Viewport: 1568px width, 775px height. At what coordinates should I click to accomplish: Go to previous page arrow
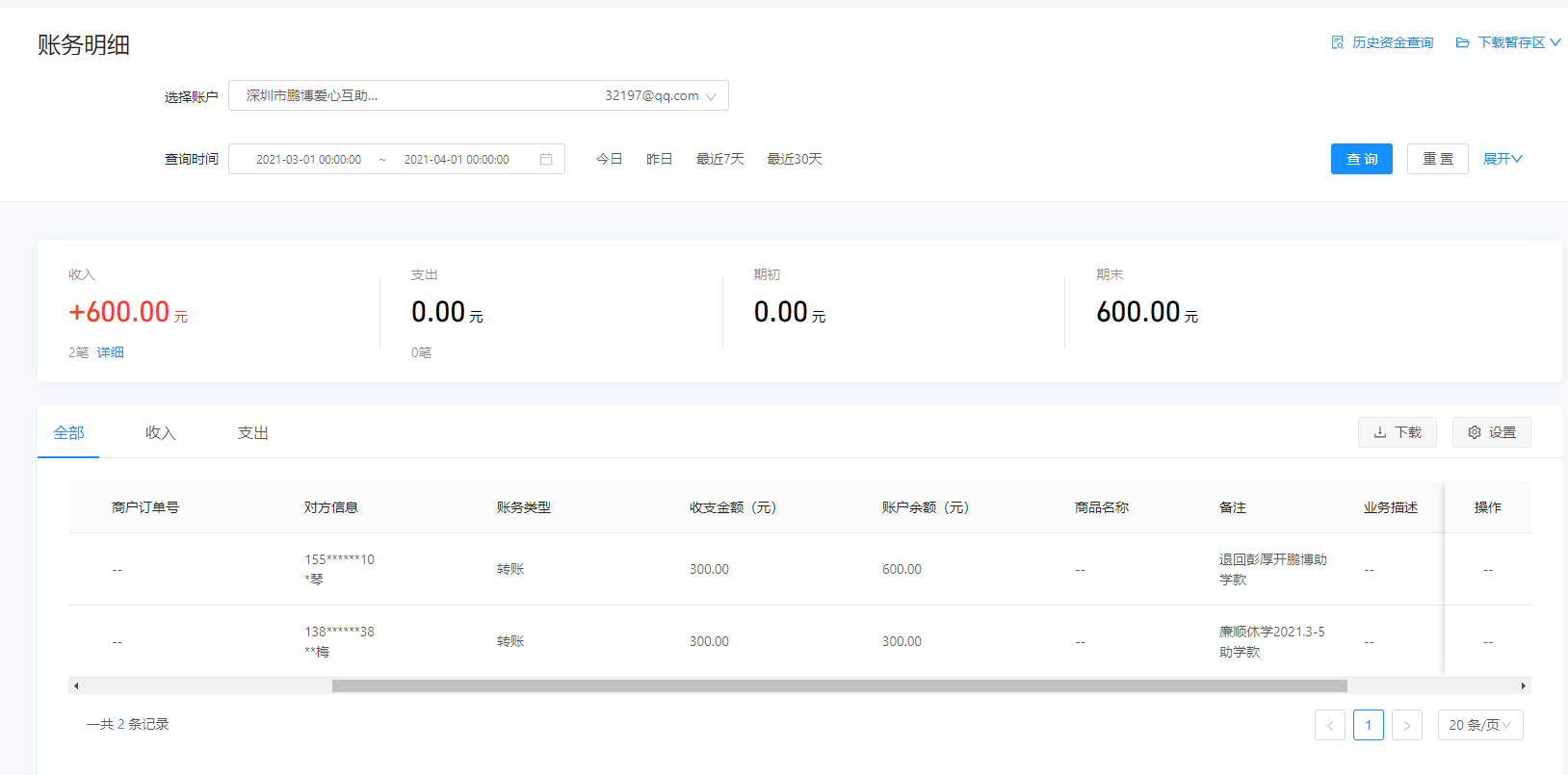1330,725
